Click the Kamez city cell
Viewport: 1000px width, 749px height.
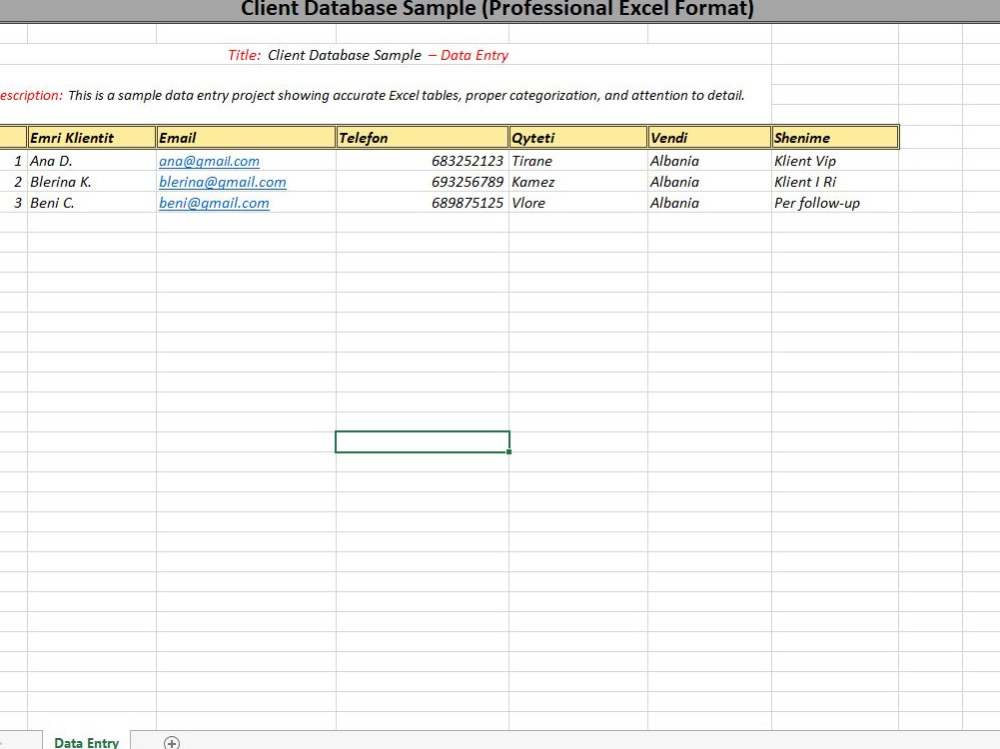pos(578,182)
